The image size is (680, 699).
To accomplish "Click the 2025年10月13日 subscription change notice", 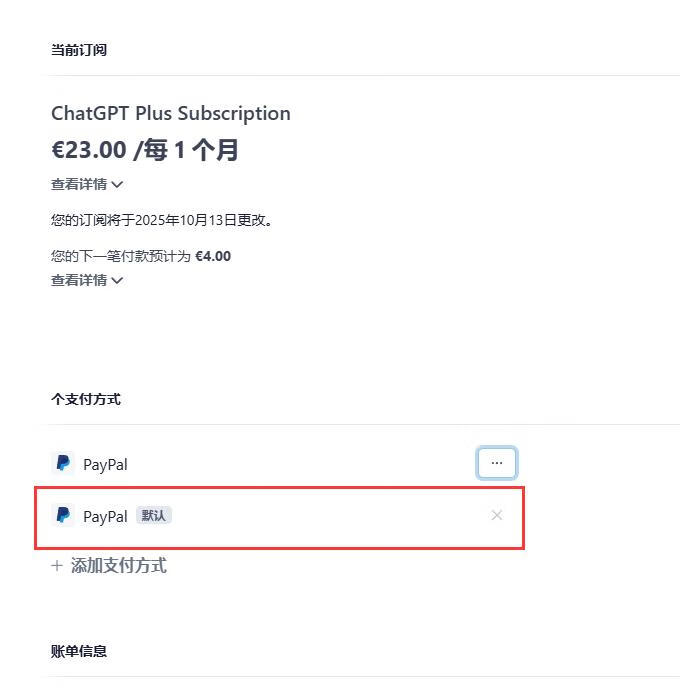I will point(162,220).
